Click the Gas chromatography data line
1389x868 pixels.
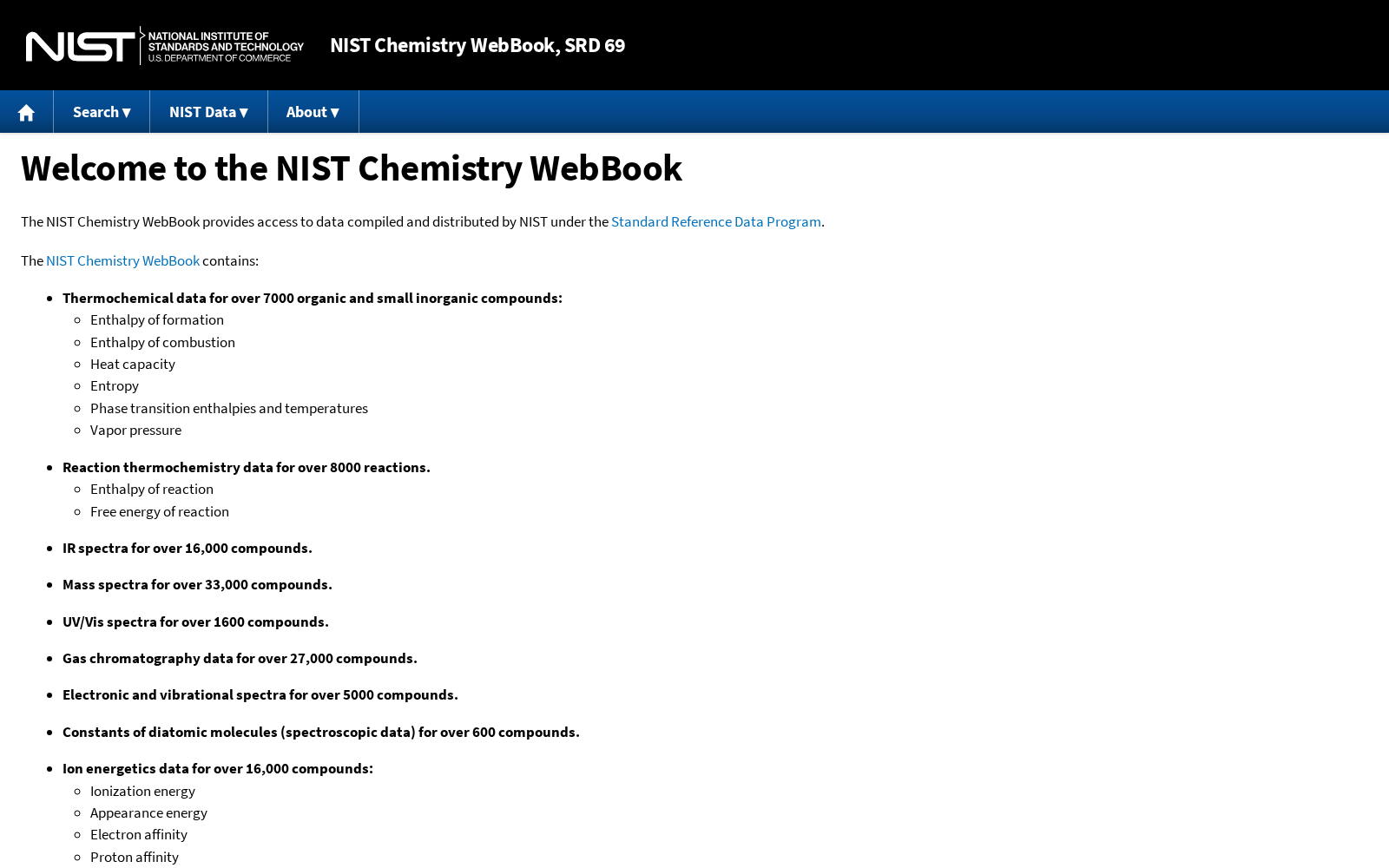click(240, 658)
